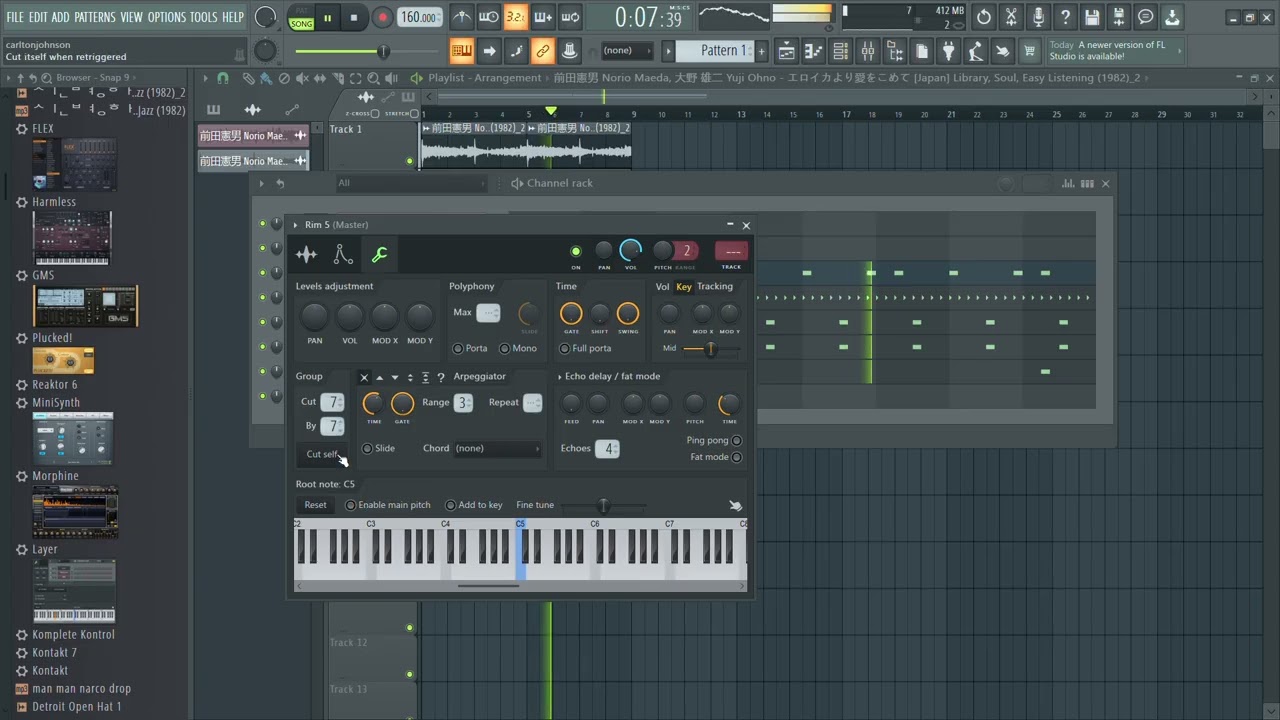This screenshot has height=720, width=1280.
Task: Open the Pattern 1 selector
Action: 717,51
